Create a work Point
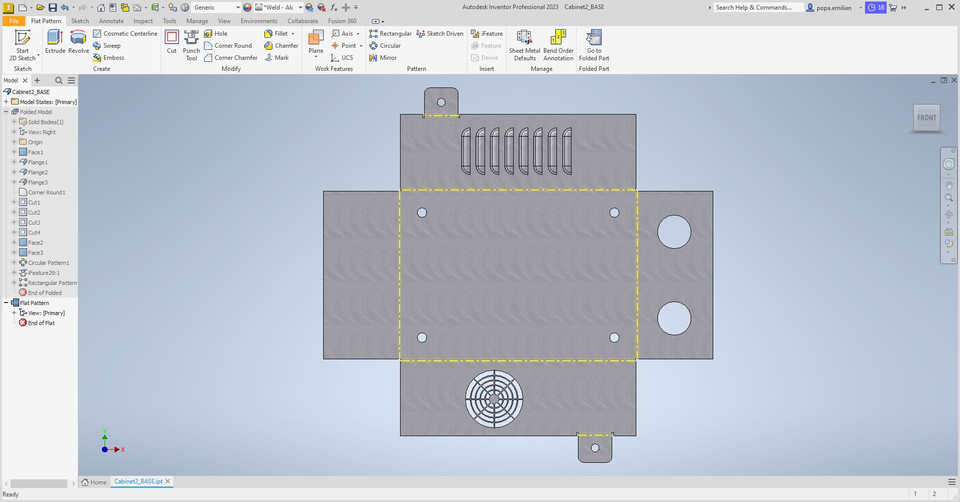 point(343,45)
